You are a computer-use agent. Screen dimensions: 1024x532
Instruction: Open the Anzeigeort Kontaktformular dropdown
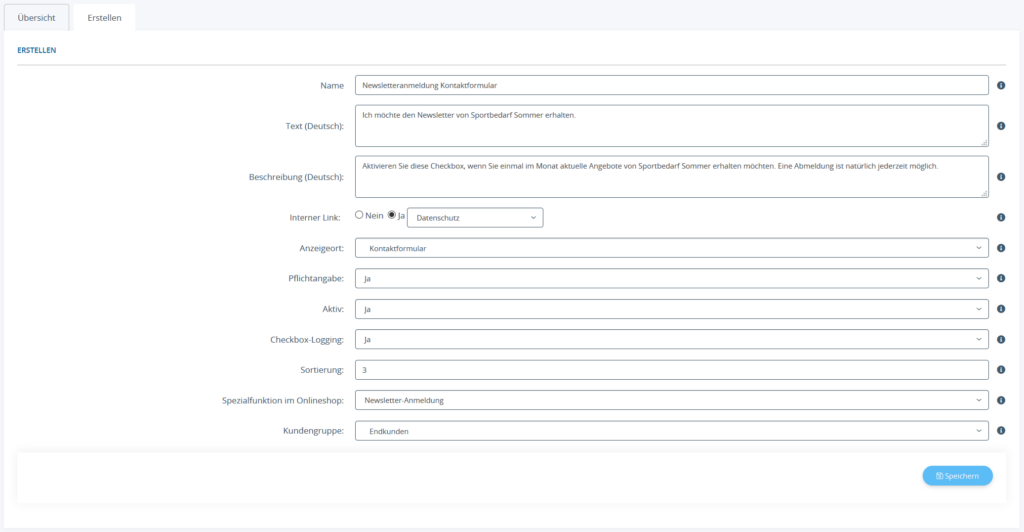click(671, 248)
